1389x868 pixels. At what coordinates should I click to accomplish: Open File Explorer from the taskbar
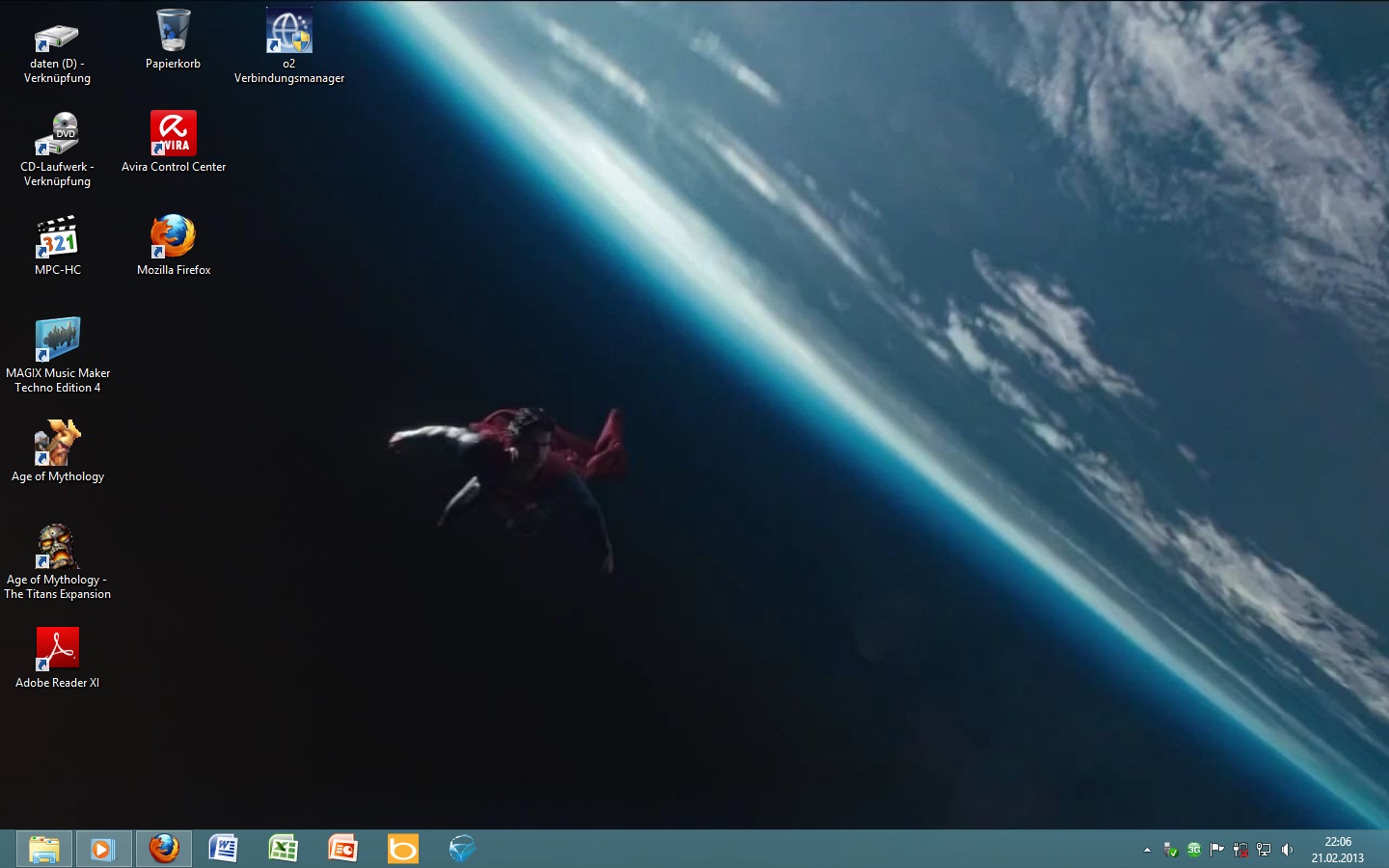point(44,849)
